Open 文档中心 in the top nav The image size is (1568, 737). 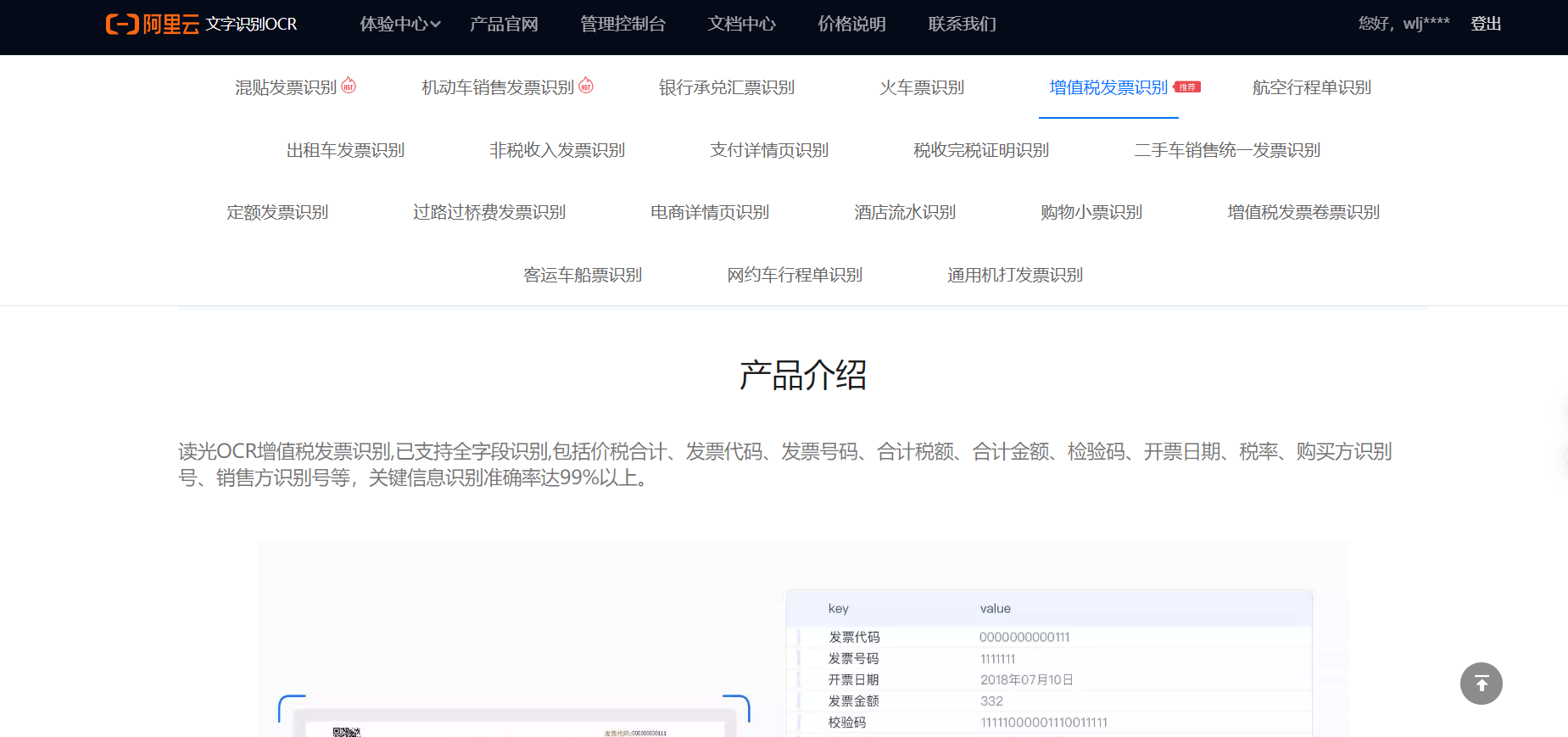[741, 24]
